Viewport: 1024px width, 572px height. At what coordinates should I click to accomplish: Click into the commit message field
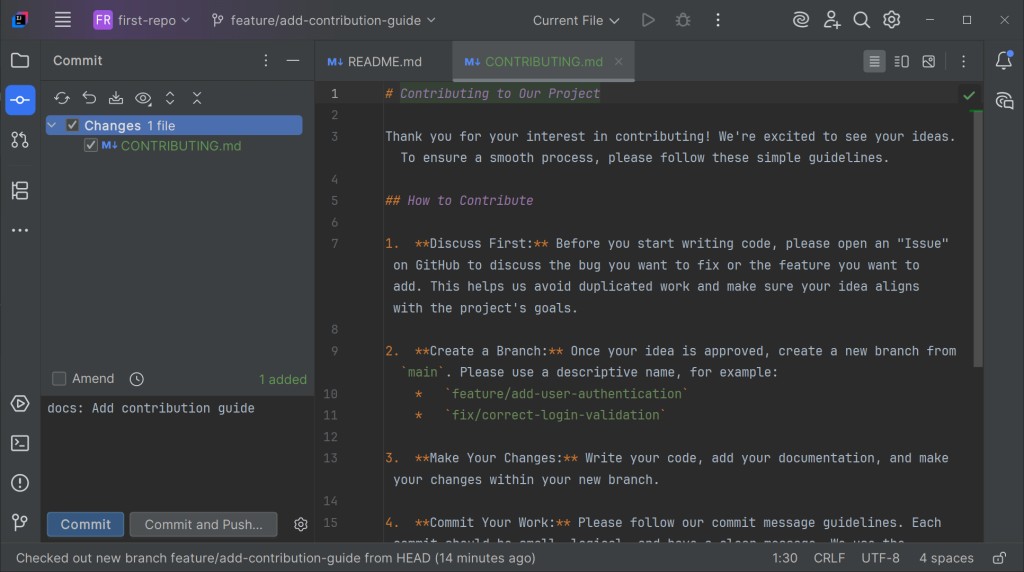tap(177, 451)
